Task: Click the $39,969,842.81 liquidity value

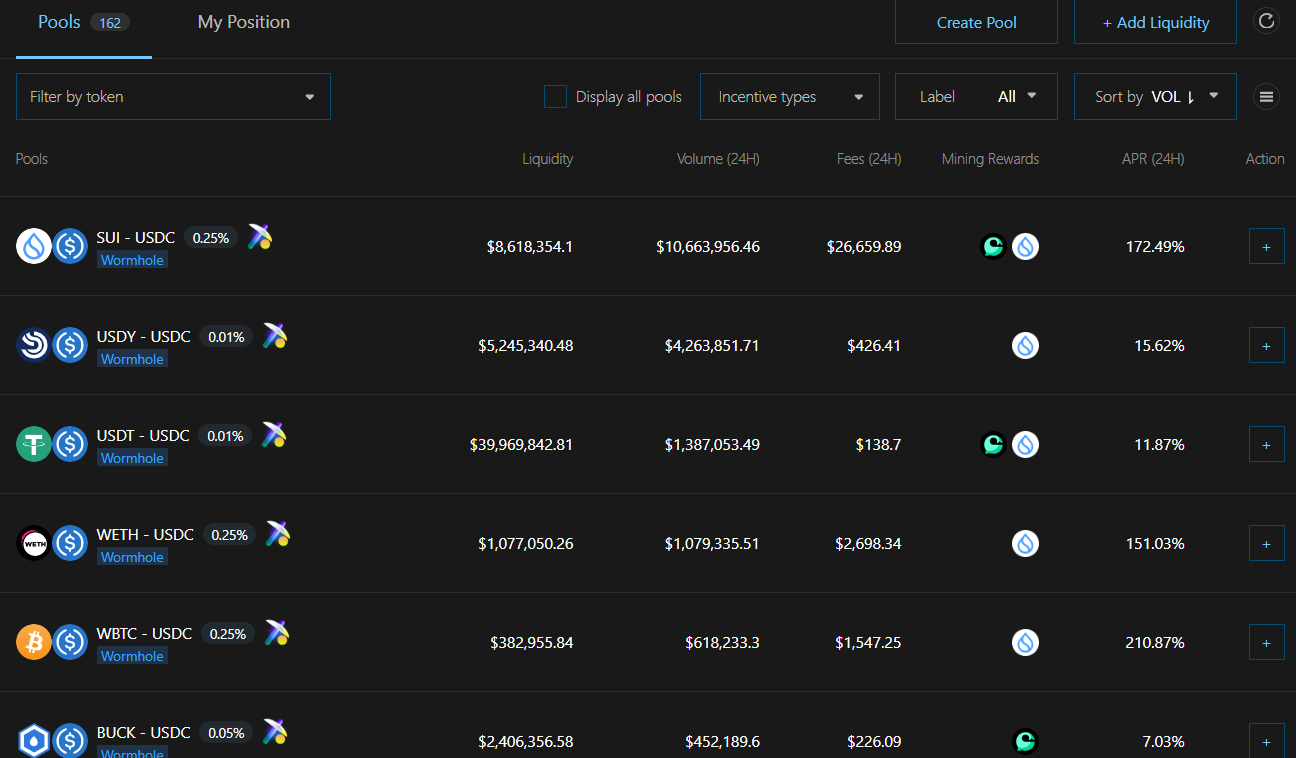Action: [521, 444]
